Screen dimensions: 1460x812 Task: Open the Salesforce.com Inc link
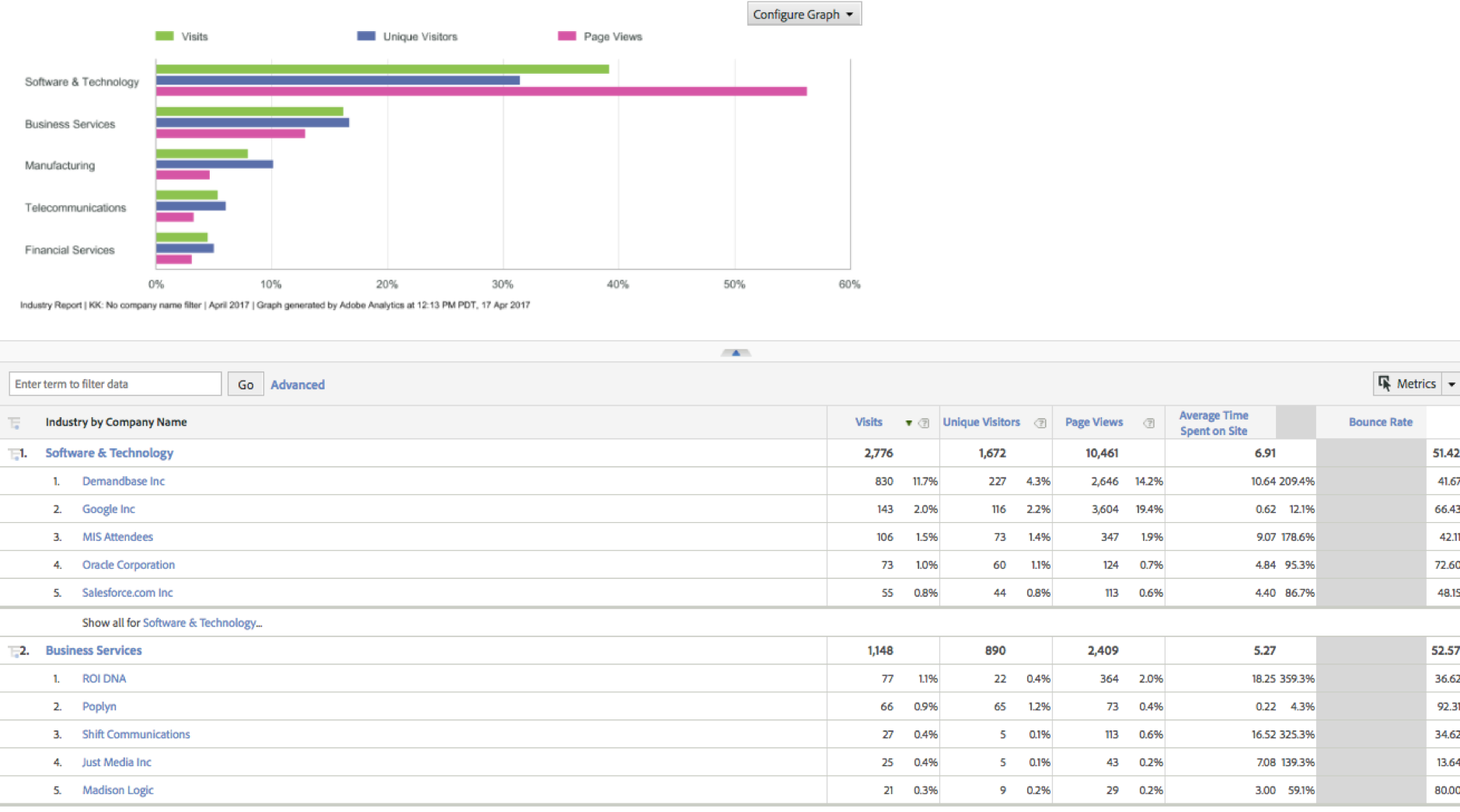pos(127,593)
